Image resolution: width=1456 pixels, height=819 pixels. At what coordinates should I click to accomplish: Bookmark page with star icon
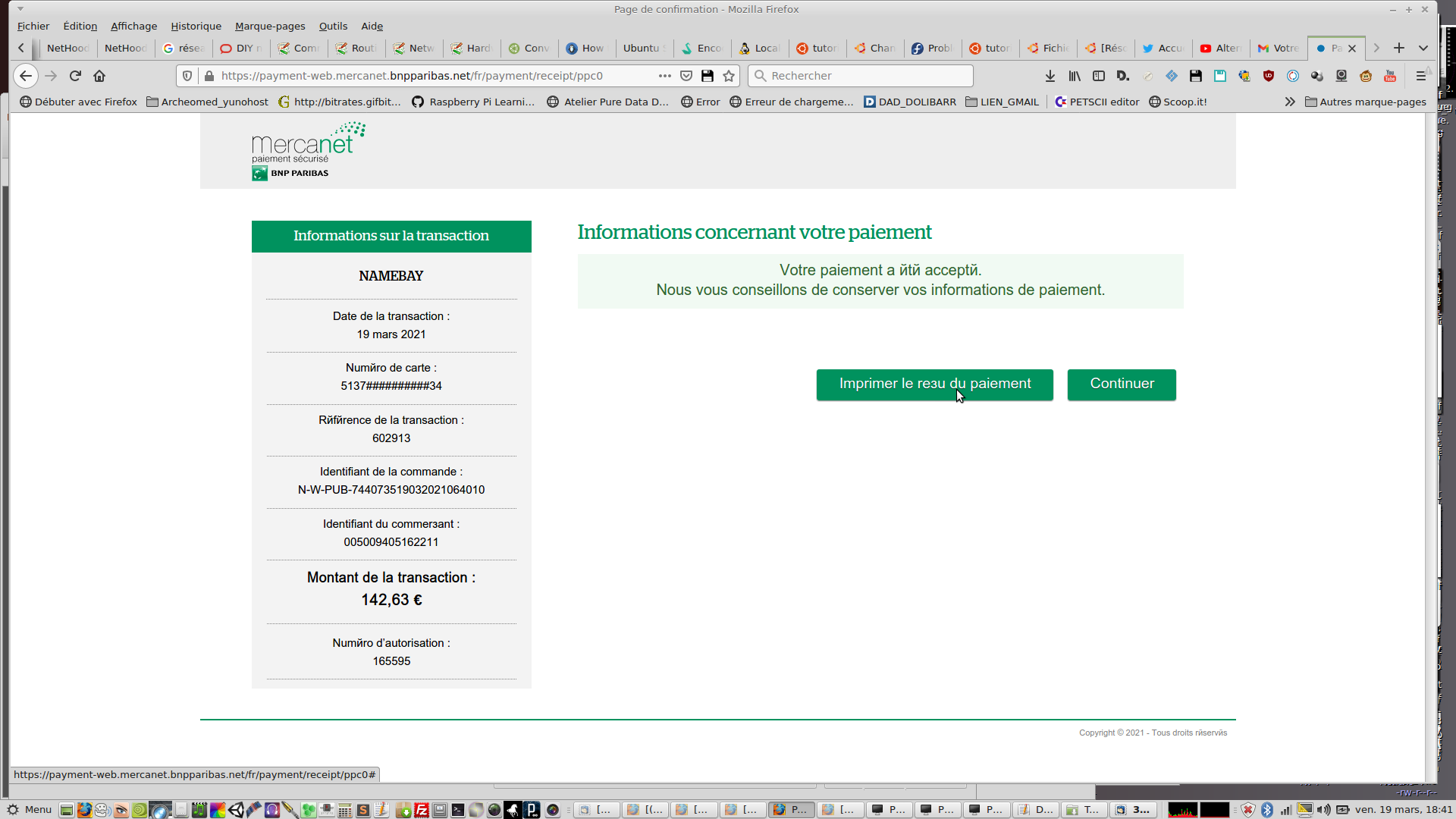click(x=729, y=76)
